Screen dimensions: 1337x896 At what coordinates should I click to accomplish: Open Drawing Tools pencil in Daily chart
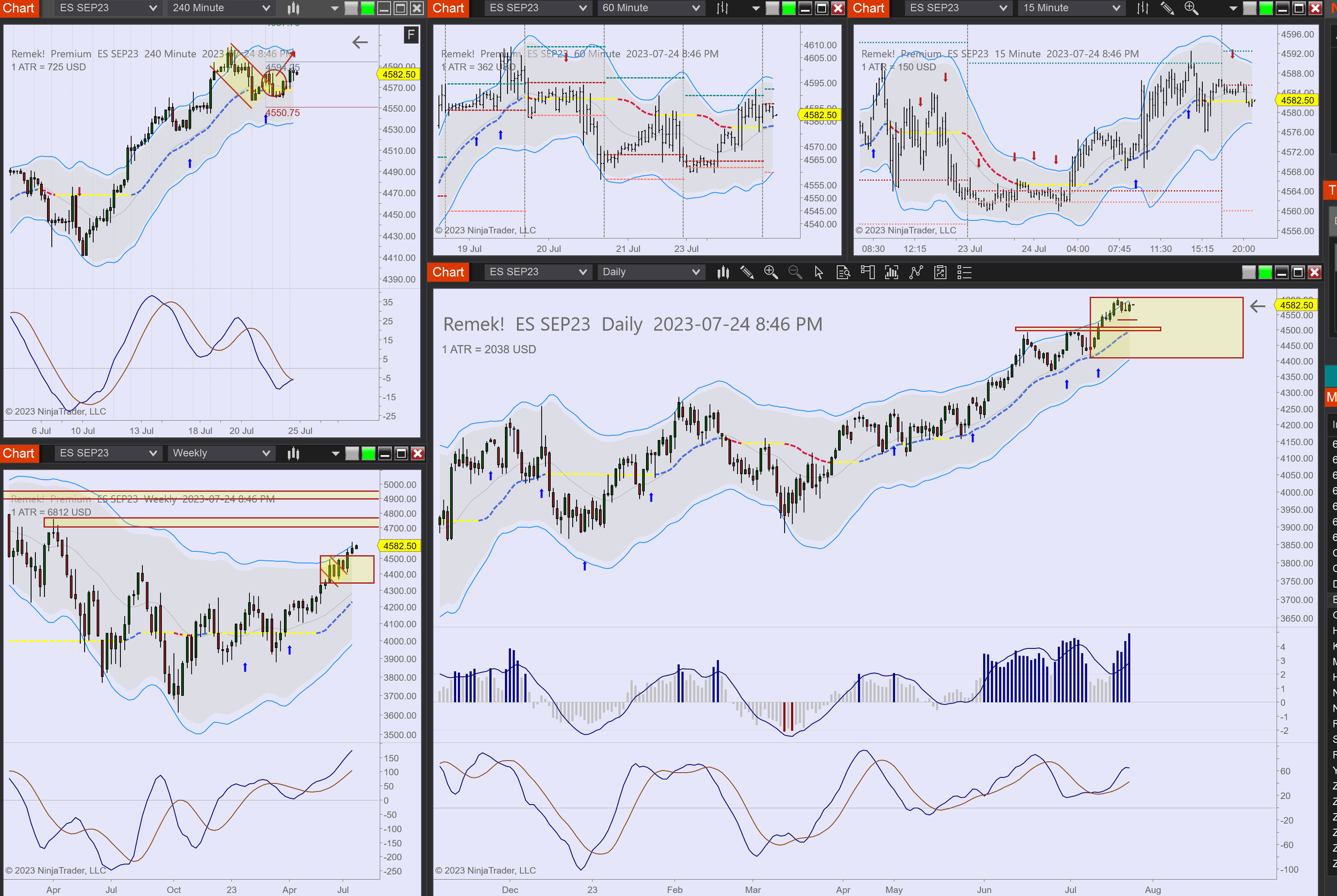747,273
